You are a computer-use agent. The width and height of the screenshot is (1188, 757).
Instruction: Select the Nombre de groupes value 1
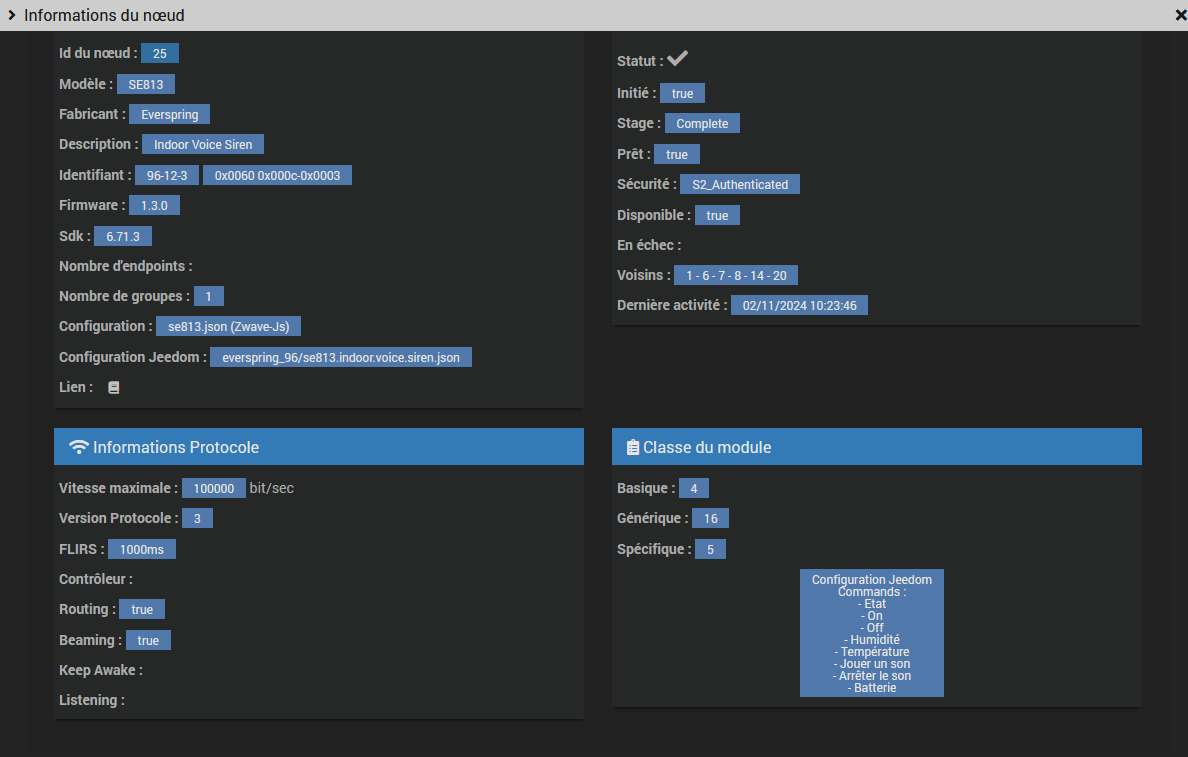coord(208,296)
